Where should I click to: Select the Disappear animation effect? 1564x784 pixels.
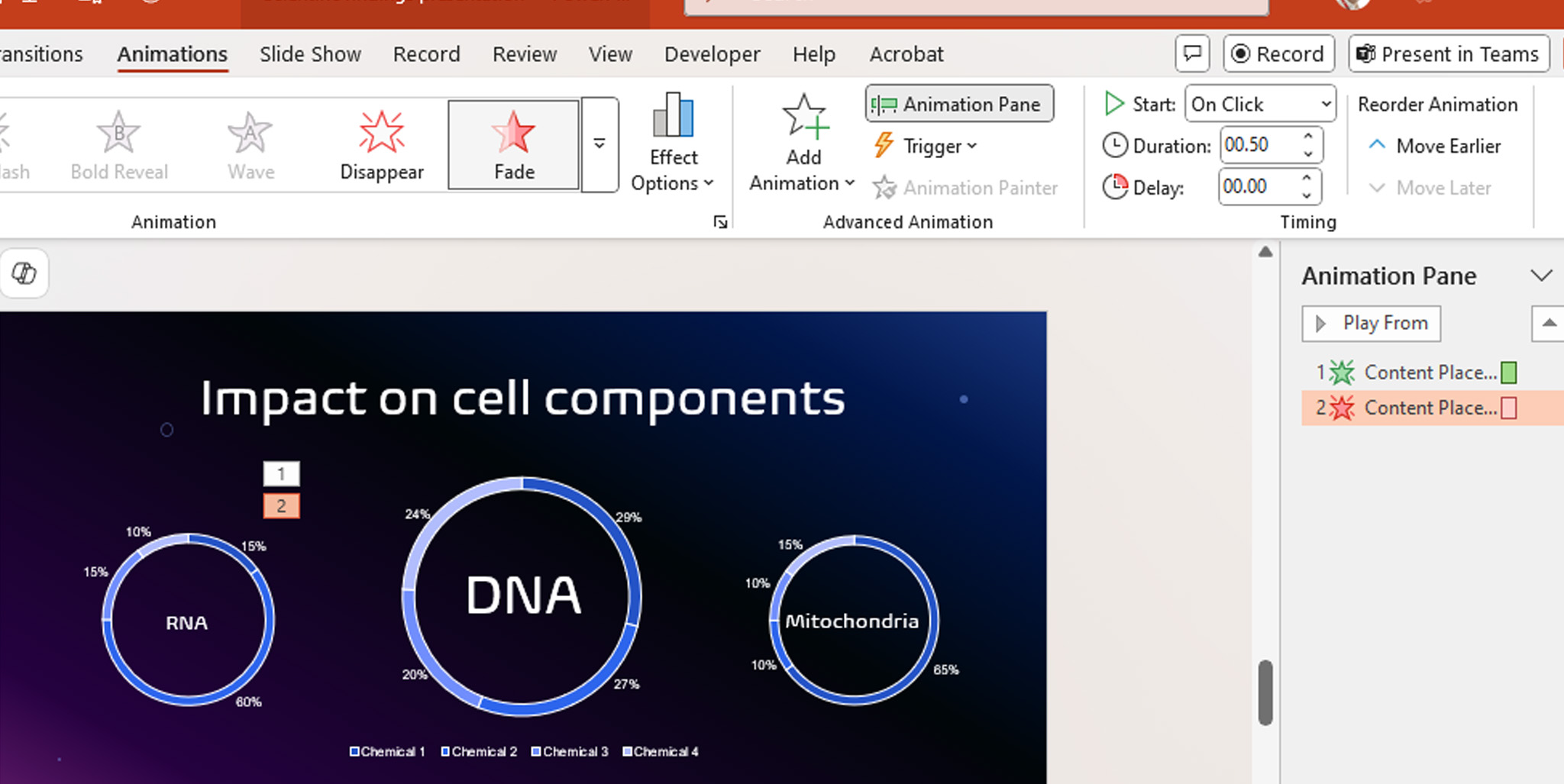pyautogui.click(x=382, y=145)
